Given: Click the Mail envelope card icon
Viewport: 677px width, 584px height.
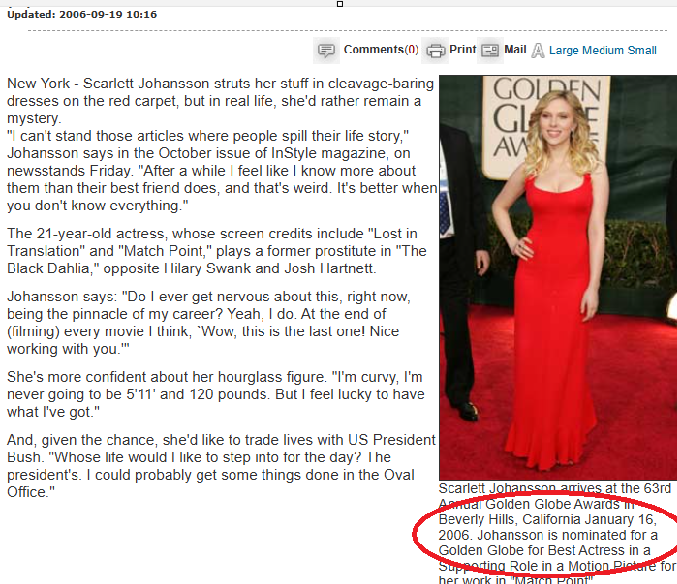Looking at the screenshot, I should [490, 50].
